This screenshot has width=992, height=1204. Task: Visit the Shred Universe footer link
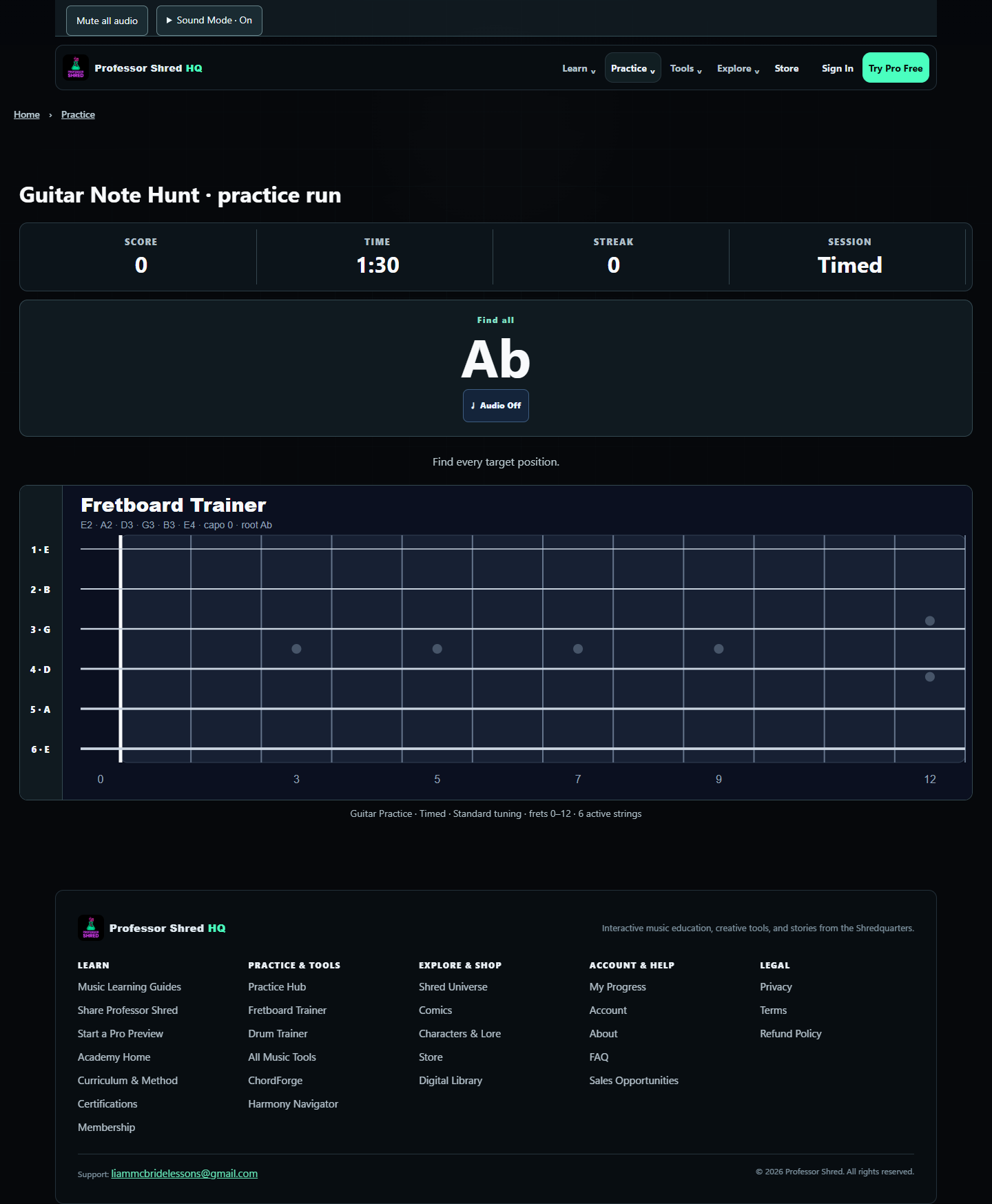453,987
